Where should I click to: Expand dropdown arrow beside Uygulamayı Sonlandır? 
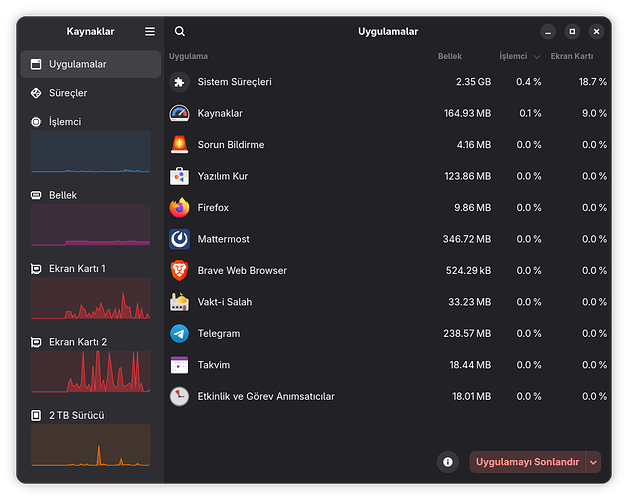pos(594,462)
